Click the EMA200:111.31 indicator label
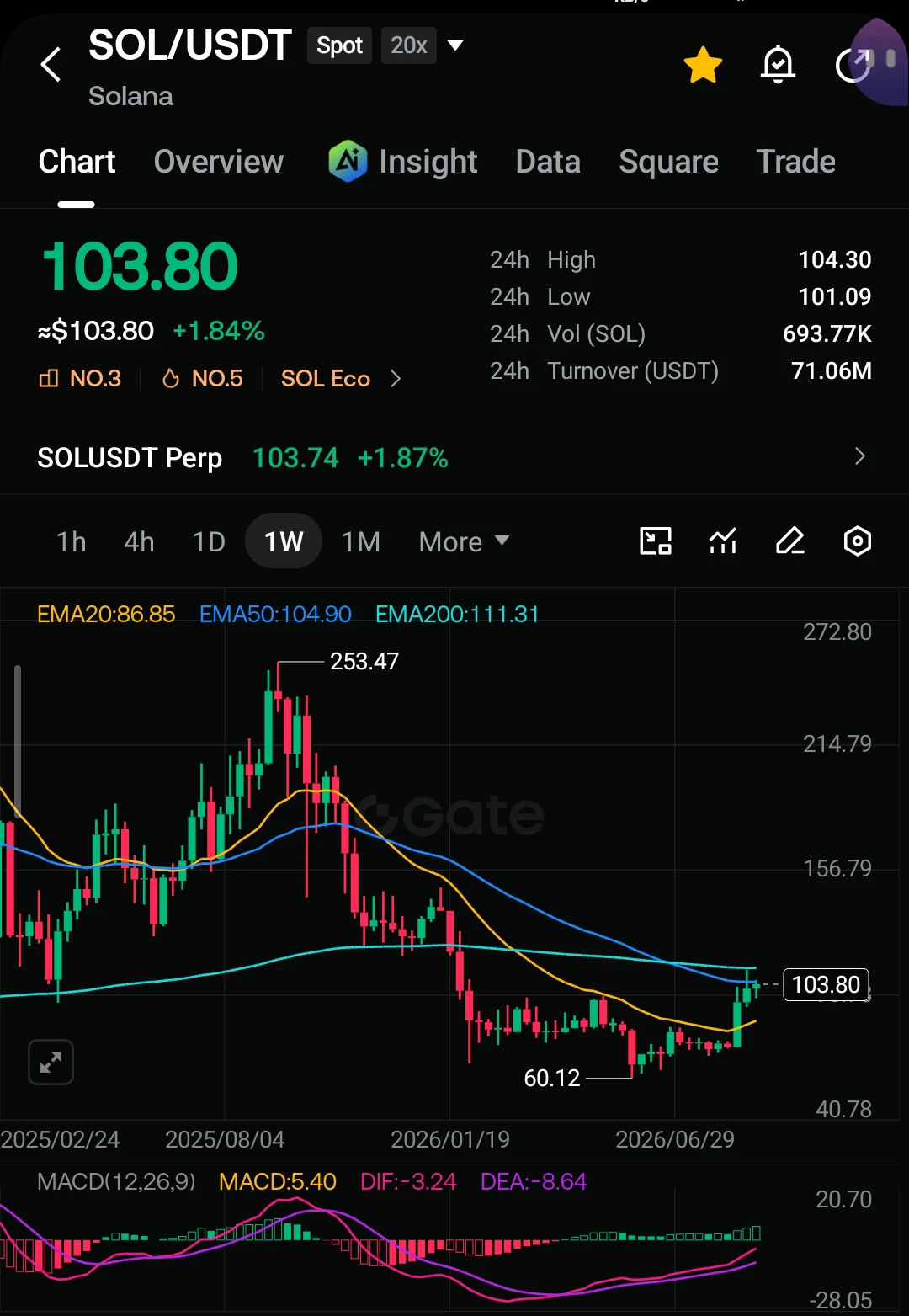The height and width of the screenshot is (1316, 909). coord(457,614)
